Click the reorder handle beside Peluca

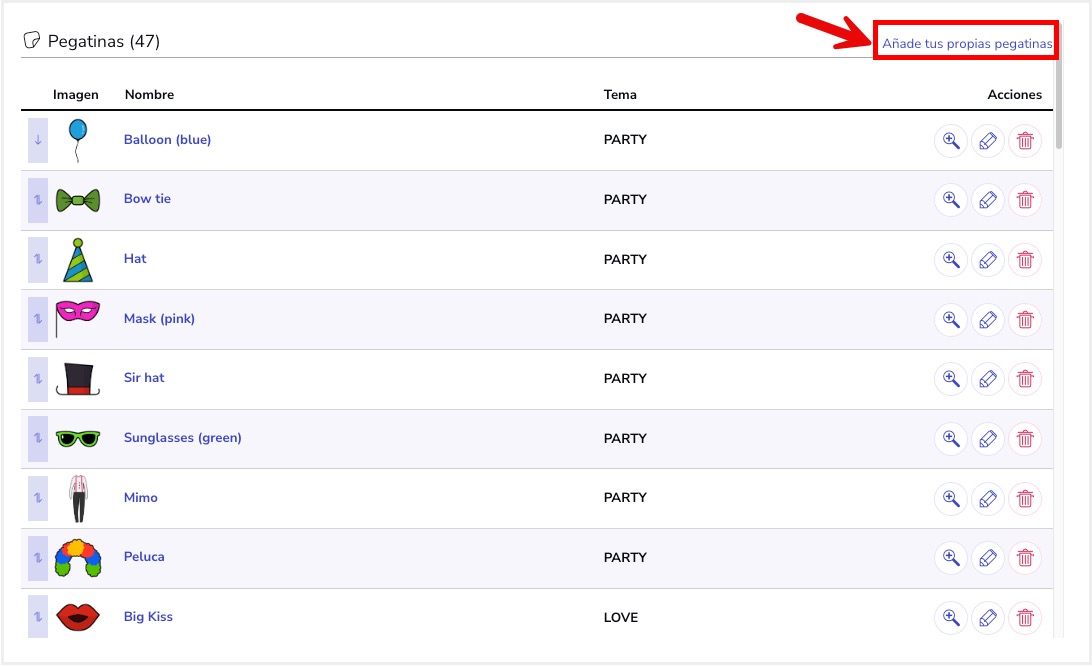point(38,557)
